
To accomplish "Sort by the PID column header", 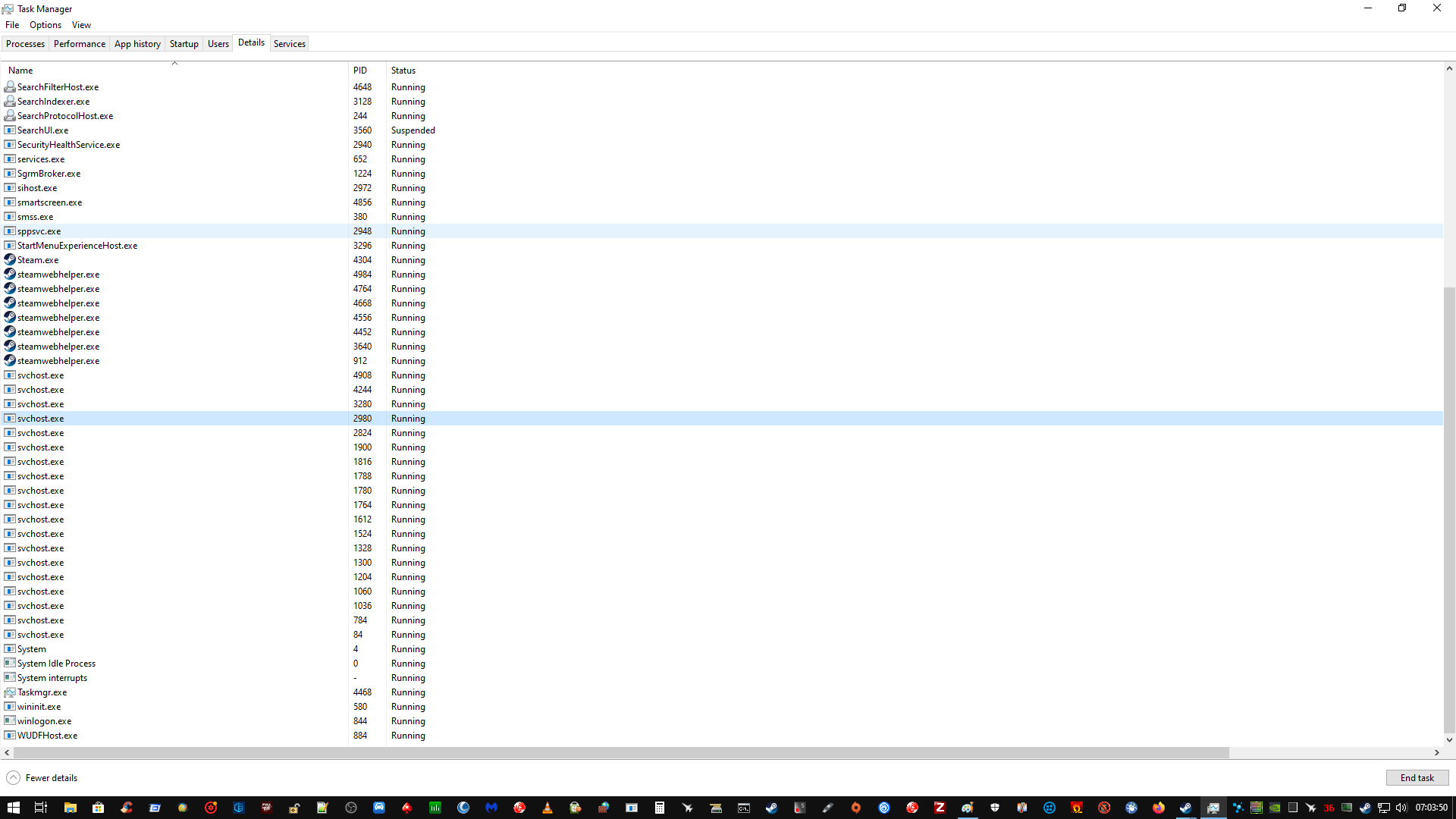I will point(360,71).
